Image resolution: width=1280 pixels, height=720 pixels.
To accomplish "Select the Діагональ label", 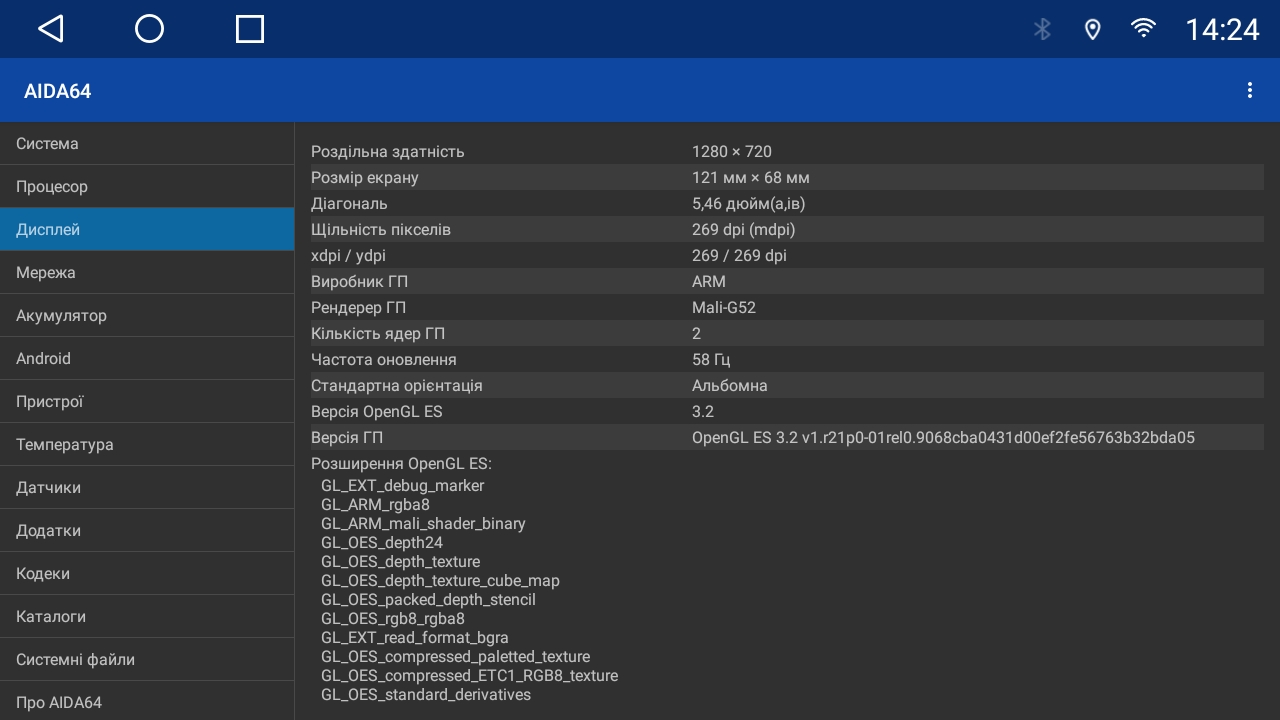I will pyautogui.click(x=349, y=204).
